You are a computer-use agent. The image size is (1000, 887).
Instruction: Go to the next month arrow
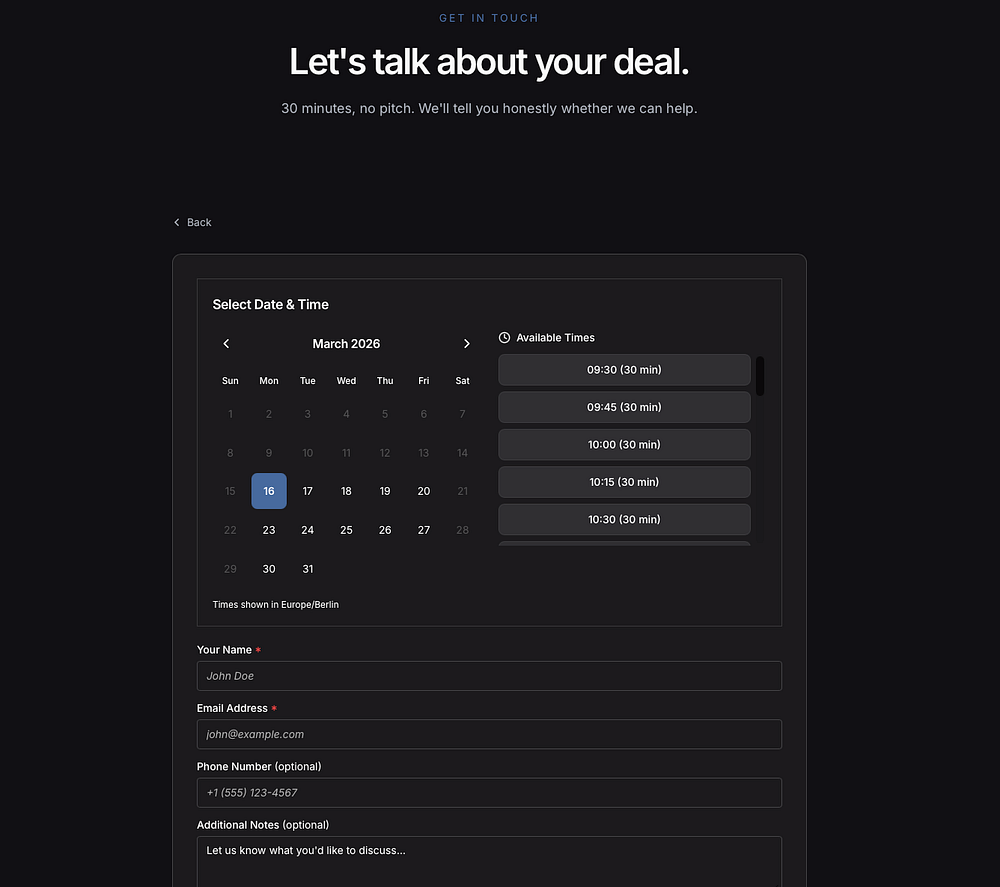tap(467, 344)
